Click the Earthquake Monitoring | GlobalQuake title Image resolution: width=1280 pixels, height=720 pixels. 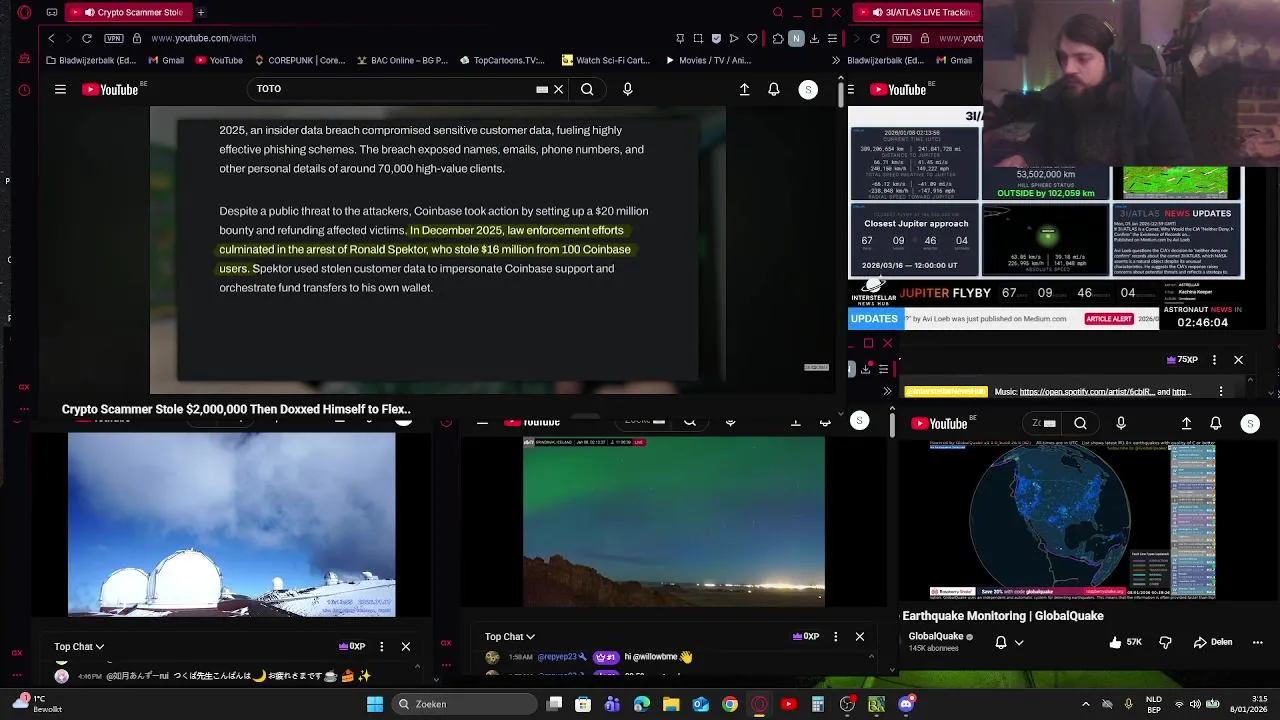pyautogui.click(x=1003, y=616)
